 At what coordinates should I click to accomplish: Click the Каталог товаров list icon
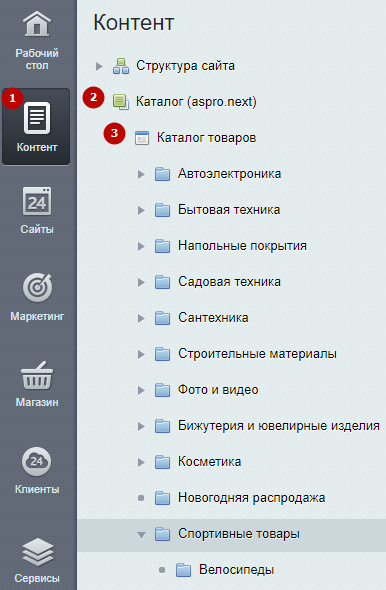click(142, 138)
